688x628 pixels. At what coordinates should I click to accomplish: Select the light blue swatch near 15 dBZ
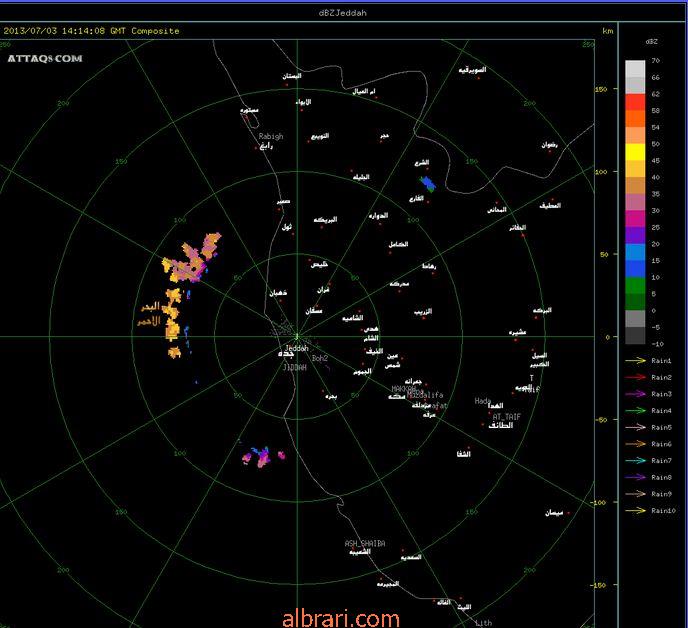[635, 252]
